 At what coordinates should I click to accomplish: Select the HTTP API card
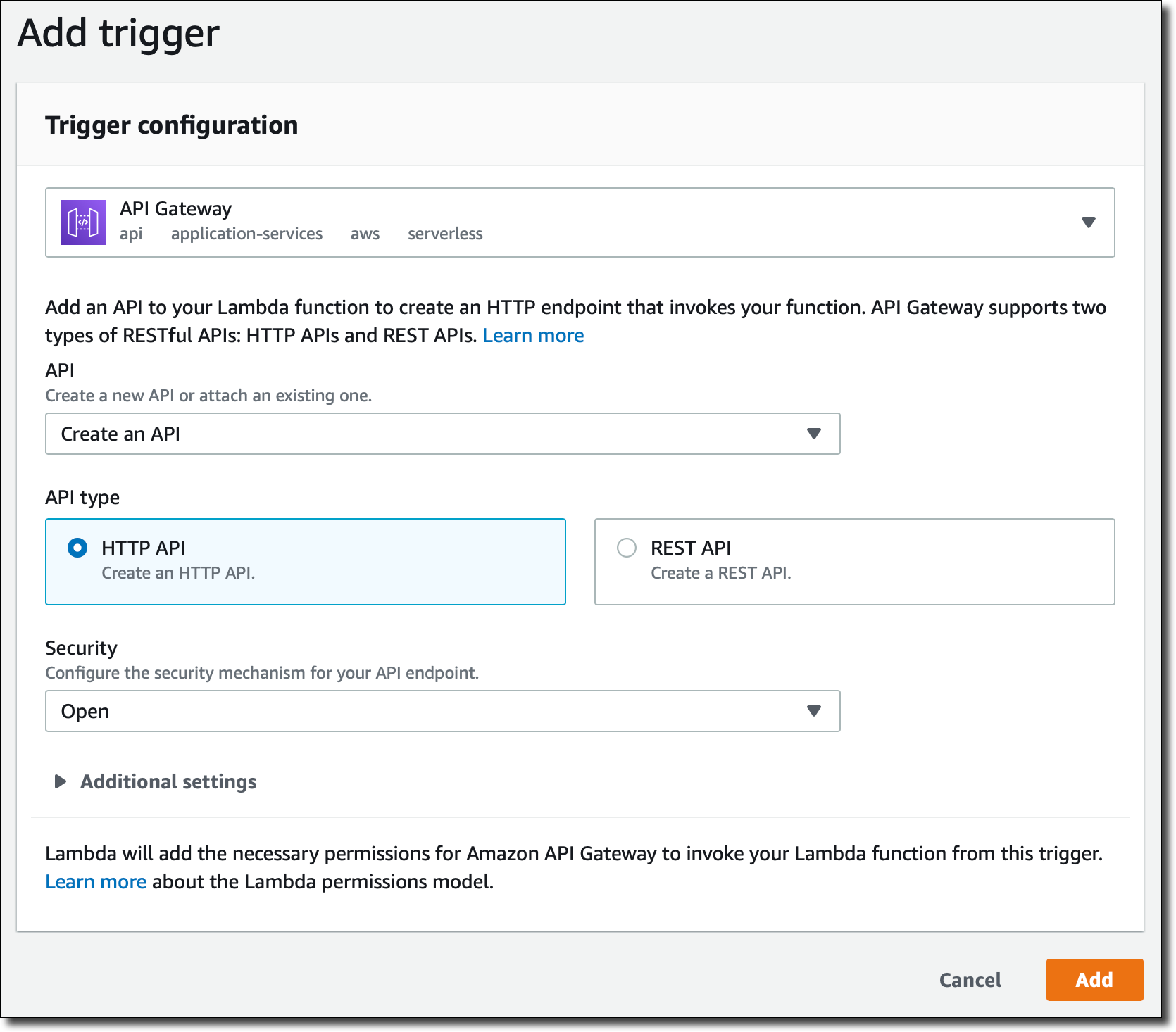pyautogui.click(x=306, y=562)
